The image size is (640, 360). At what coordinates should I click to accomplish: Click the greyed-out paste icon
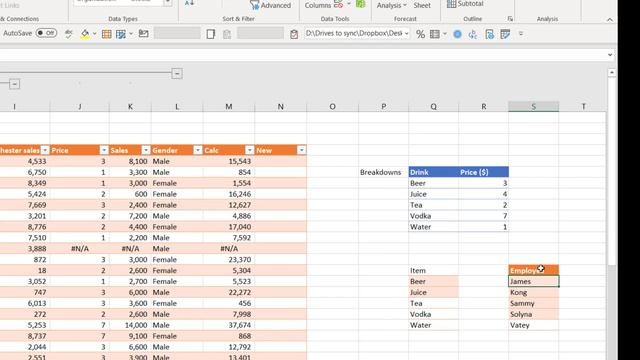[227, 34]
